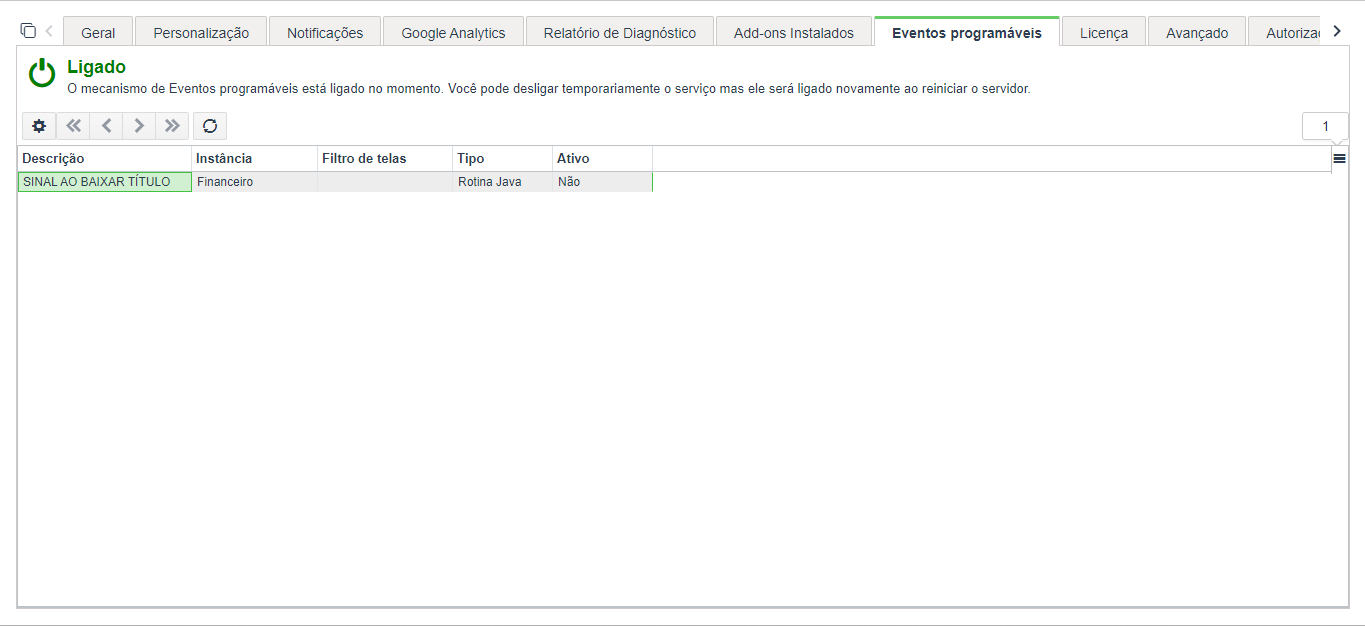The width and height of the screenshot is (1365, 626).
Task: Switch to the Personalização tab
Action: pos(201,33)
